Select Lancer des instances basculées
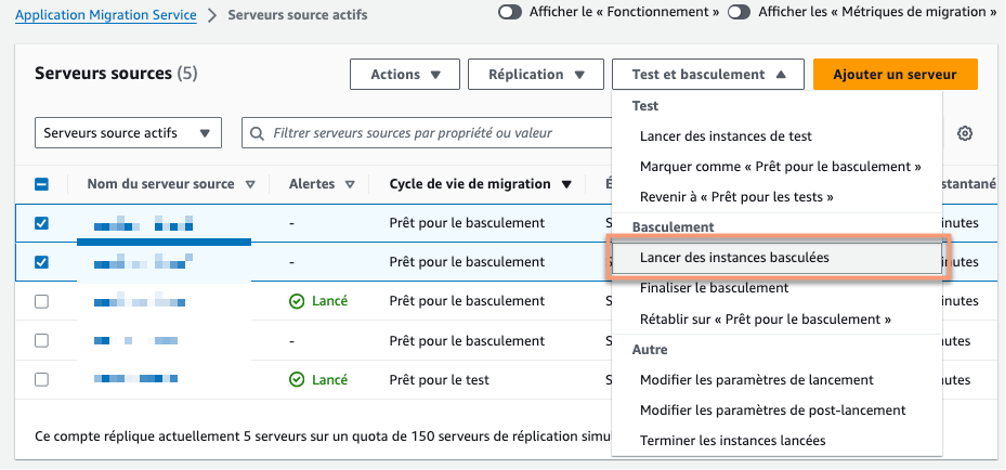 click(x=734, y=257)
